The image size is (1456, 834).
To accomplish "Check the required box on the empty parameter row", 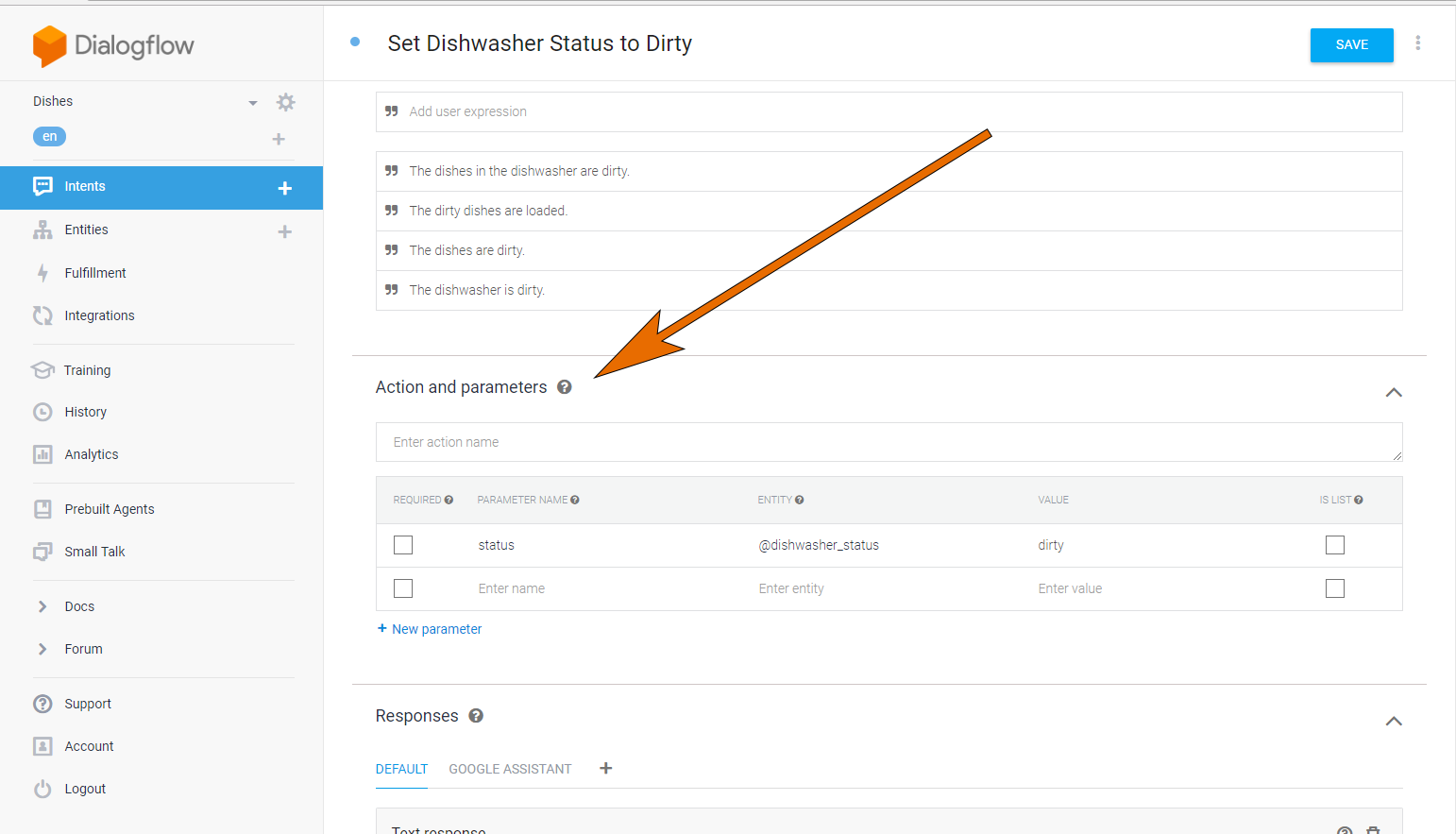I will point(403,587).
